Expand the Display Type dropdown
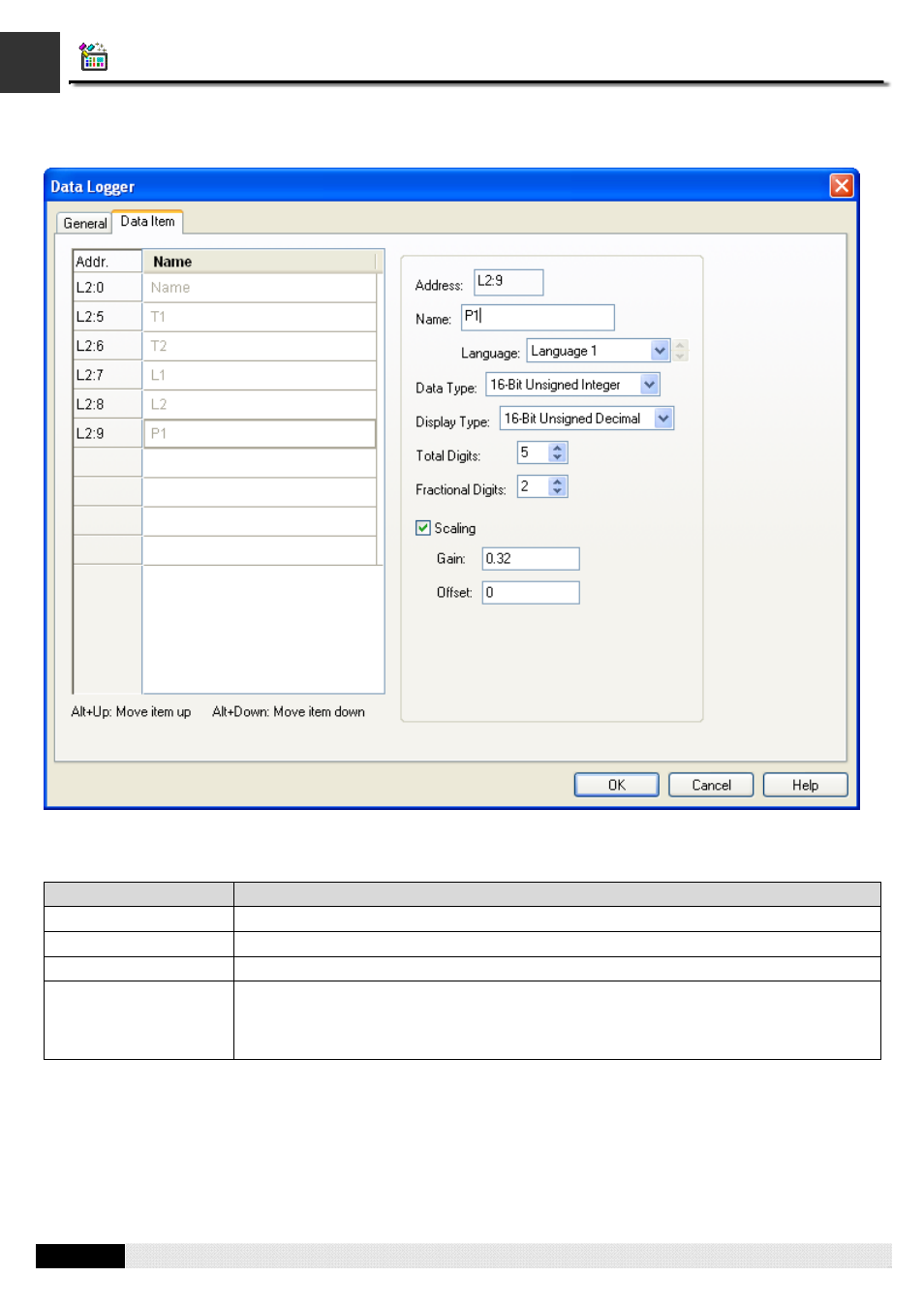Image resolution: width=924 pixels, height=1308 pixels. pos(663,419)
